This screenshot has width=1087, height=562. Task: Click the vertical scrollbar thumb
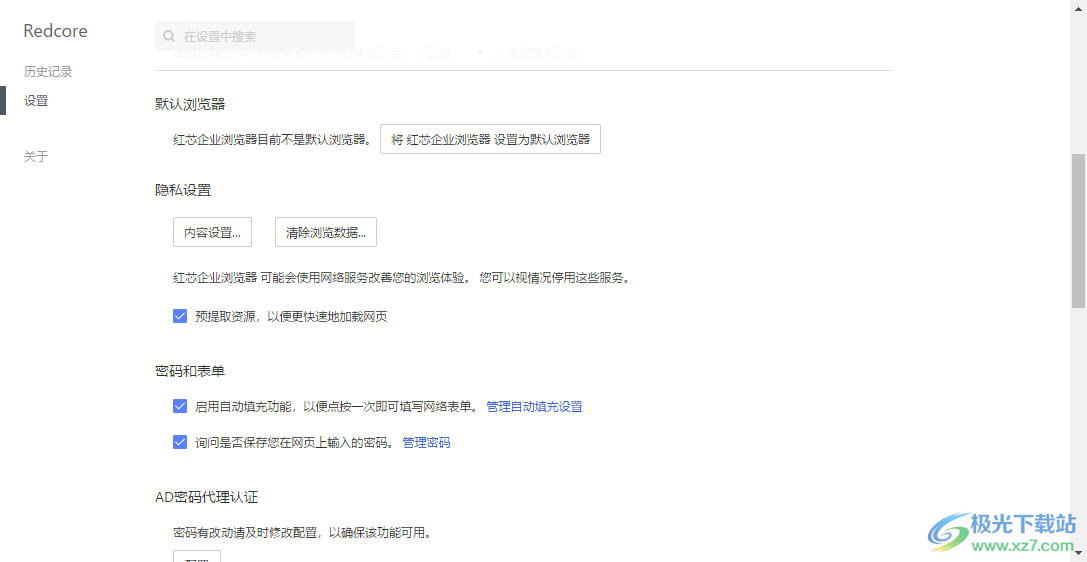pyautogui.click(x=1078, y=230)
